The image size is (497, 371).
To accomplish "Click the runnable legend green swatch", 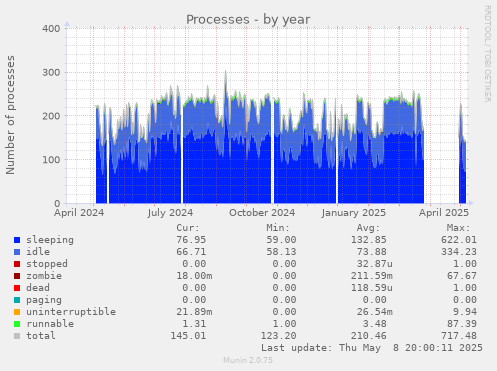I will 17,324.
